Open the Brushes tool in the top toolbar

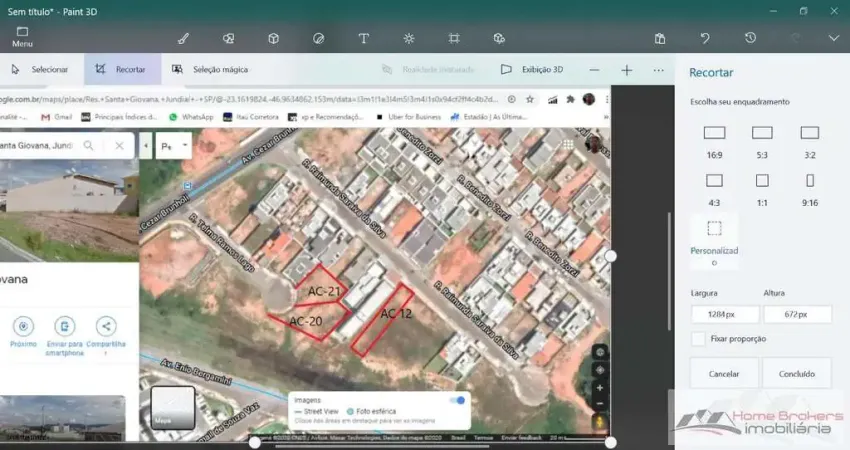pos(183,38)
